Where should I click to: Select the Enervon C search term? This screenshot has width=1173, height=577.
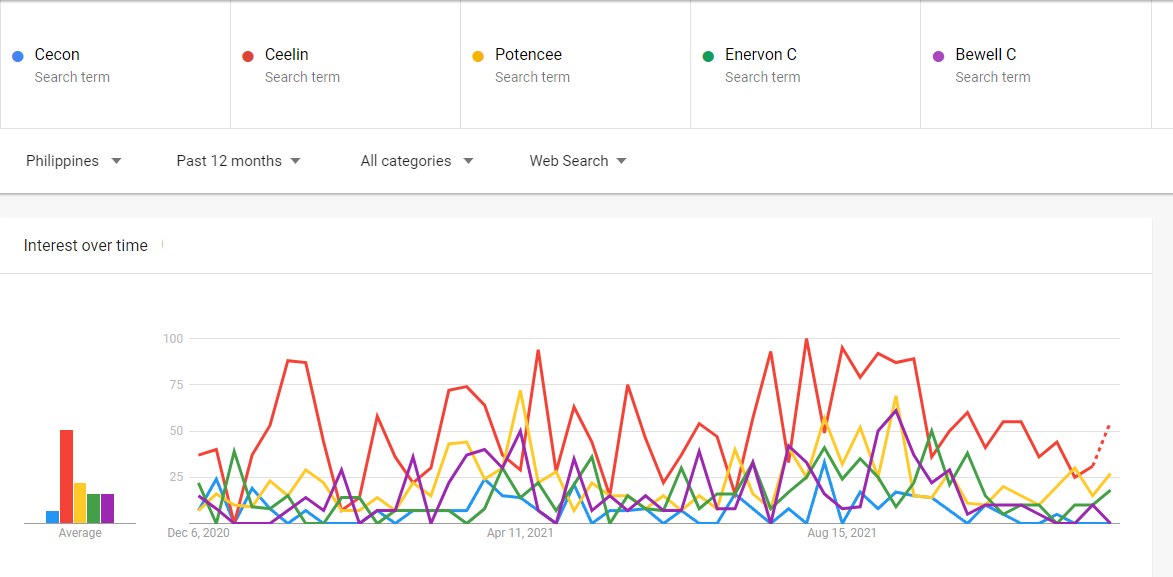coord(761,55)
